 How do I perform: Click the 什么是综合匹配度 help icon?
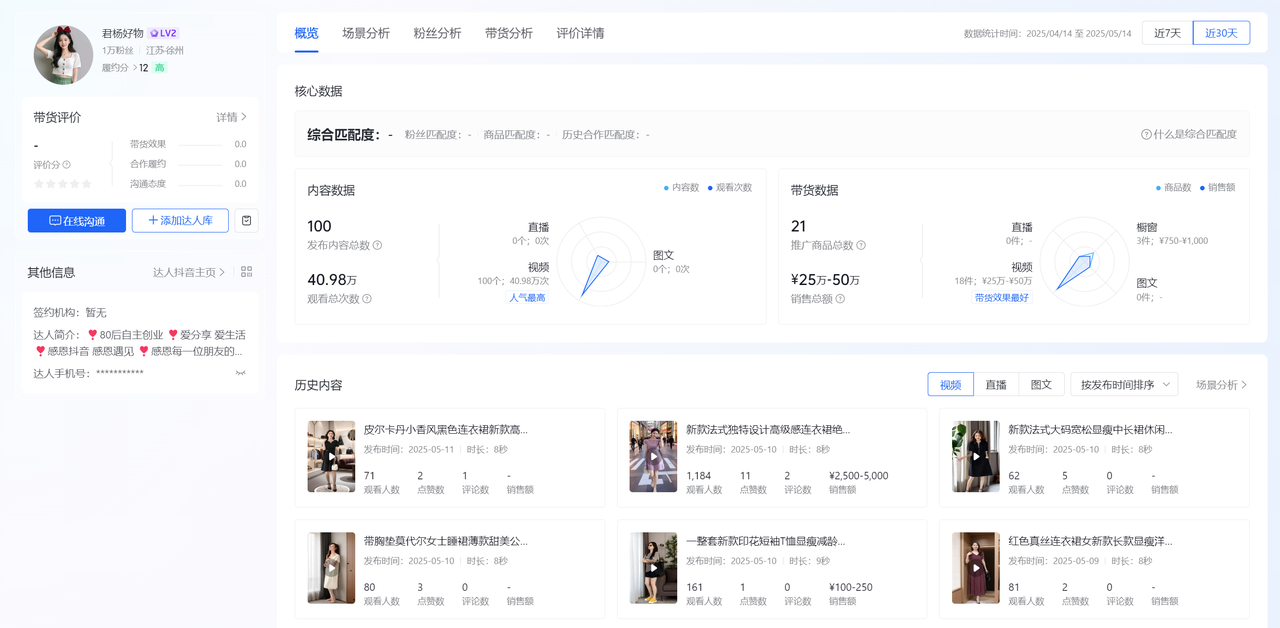tap(1146, 134)
